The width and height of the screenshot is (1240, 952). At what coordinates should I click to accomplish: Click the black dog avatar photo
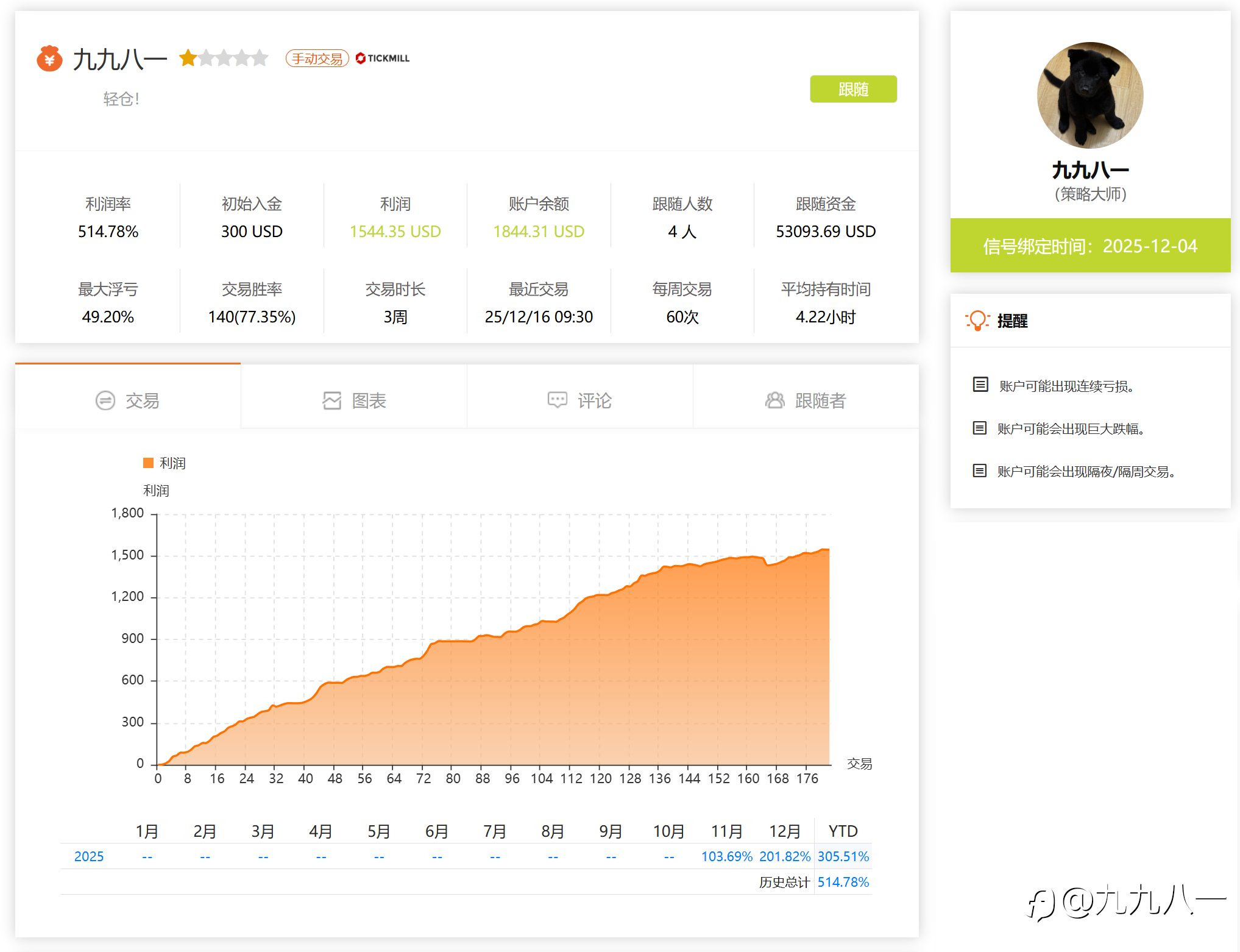coord(1090,95)
